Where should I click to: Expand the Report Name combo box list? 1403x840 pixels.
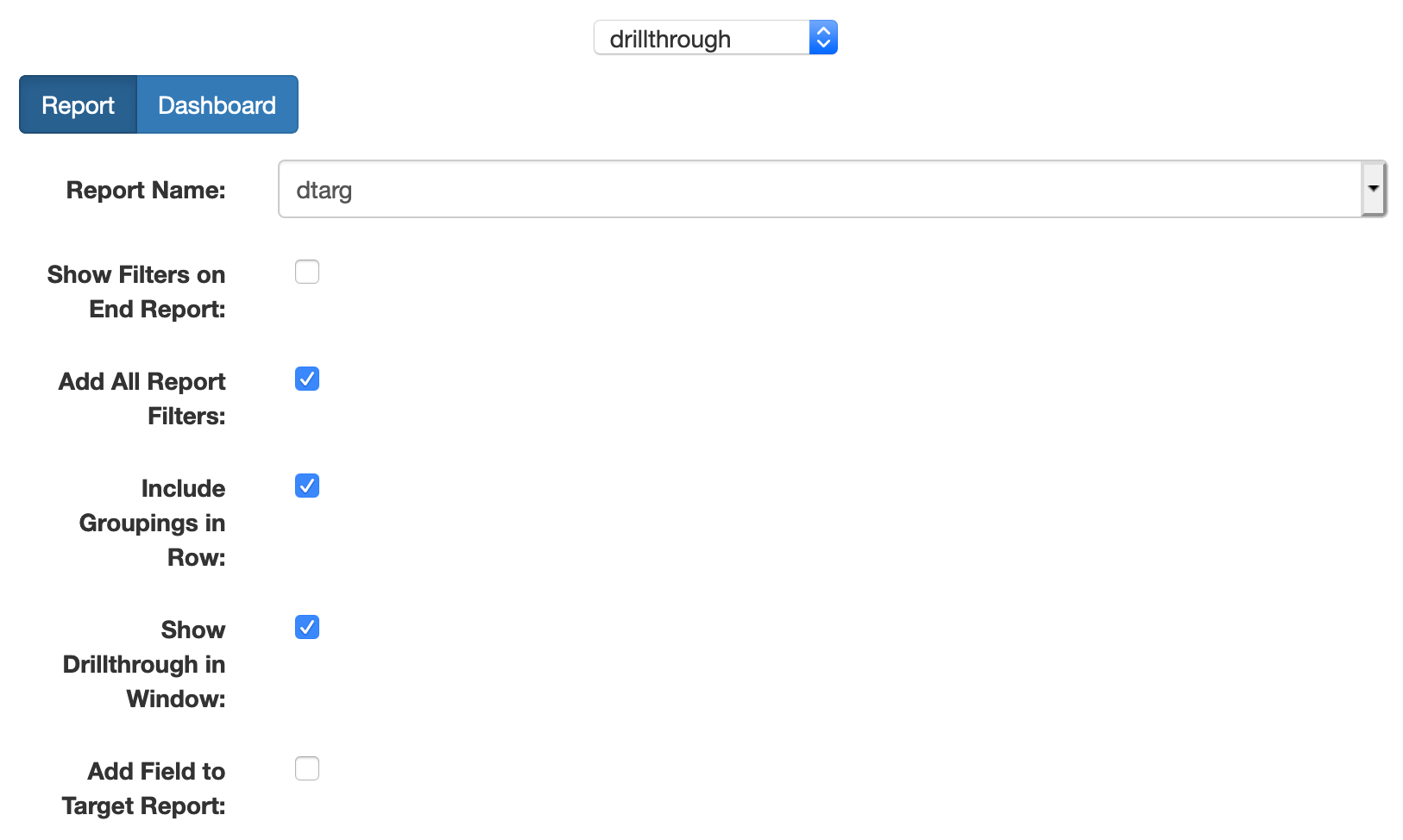(1373, 189)
